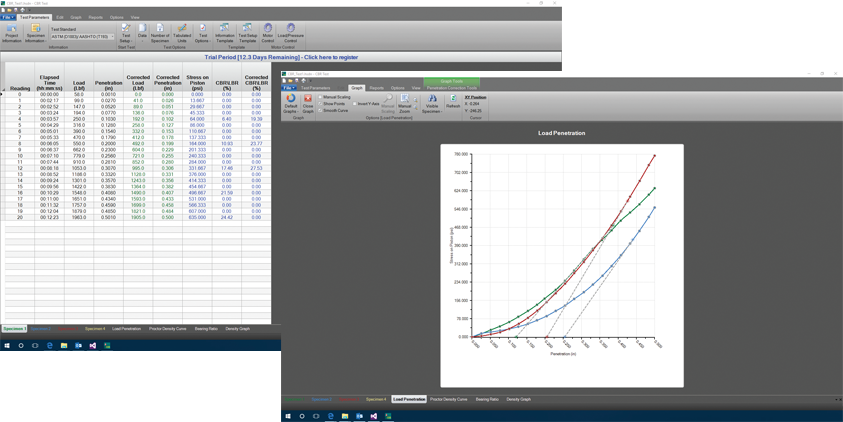Image resolution: width=843 pixels, height=422 pixels.
Task: Click the Close Graph icon
Action: click(308, 102)
